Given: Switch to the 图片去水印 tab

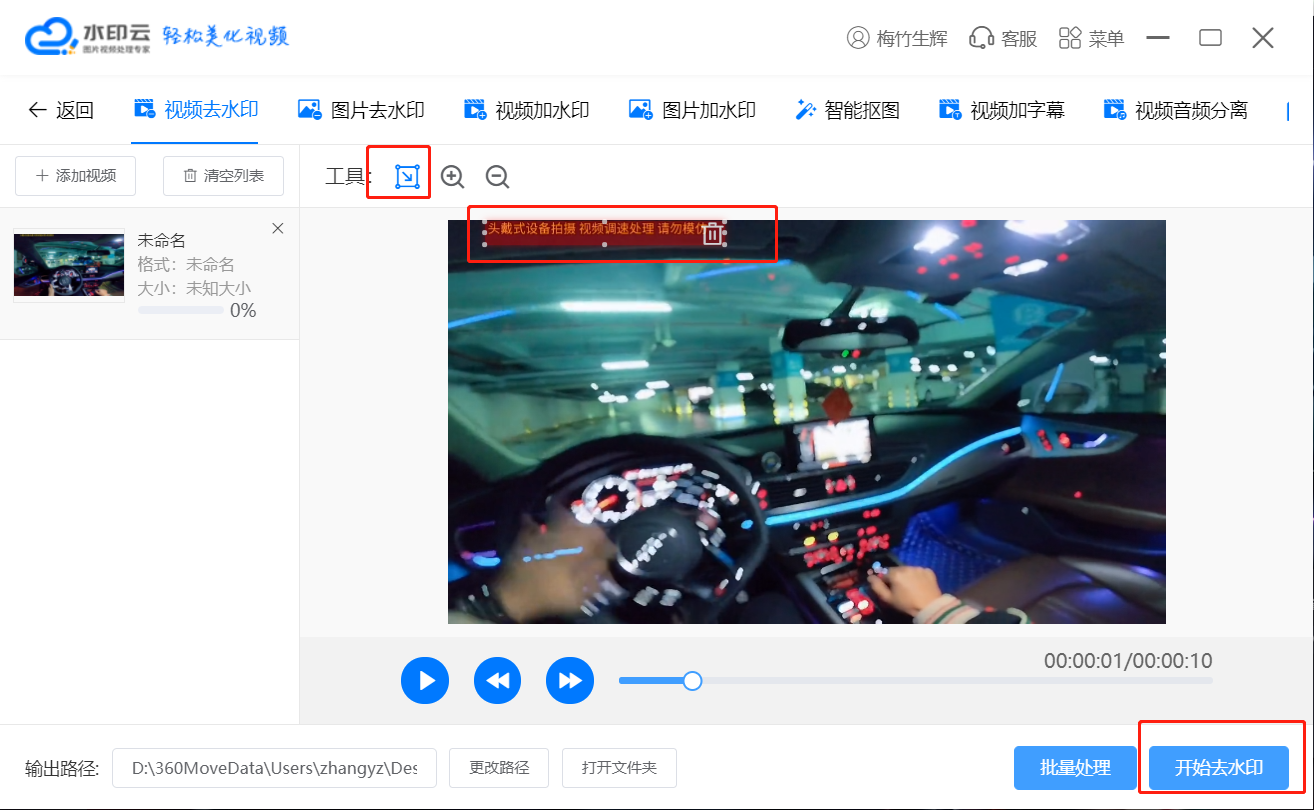Looking at the screenshot, I should (361, 110).
